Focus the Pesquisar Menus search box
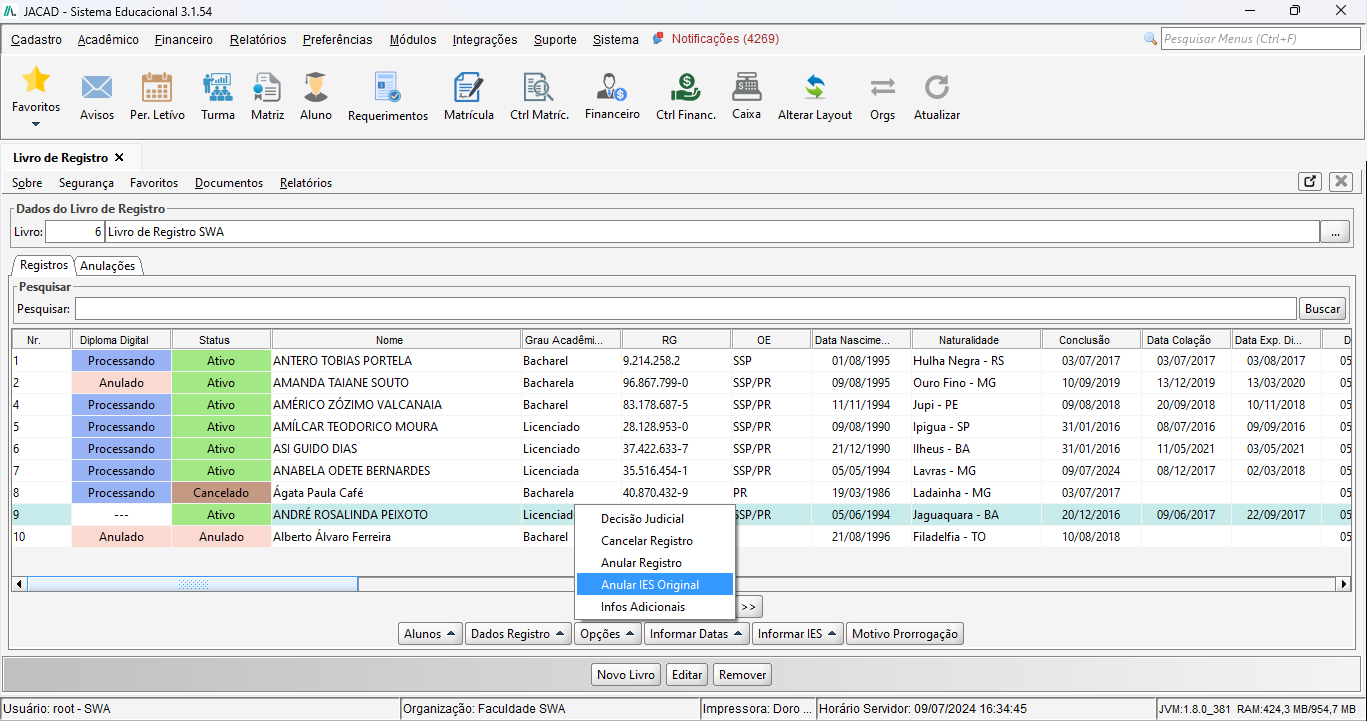Viewport: 1367px width, 721px height. pyautogui.click(x=1260, y=39)
